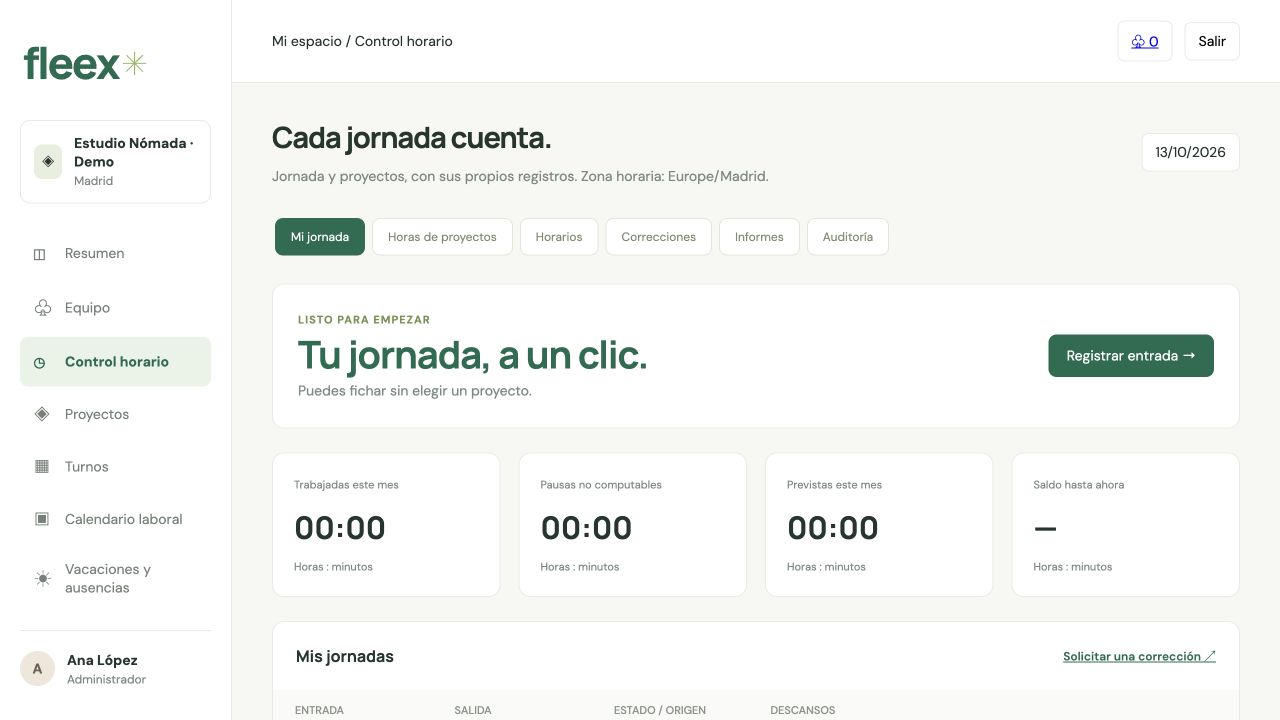
Task: Switch to the Correcciones tab
Action: click(x=658, y=237)
